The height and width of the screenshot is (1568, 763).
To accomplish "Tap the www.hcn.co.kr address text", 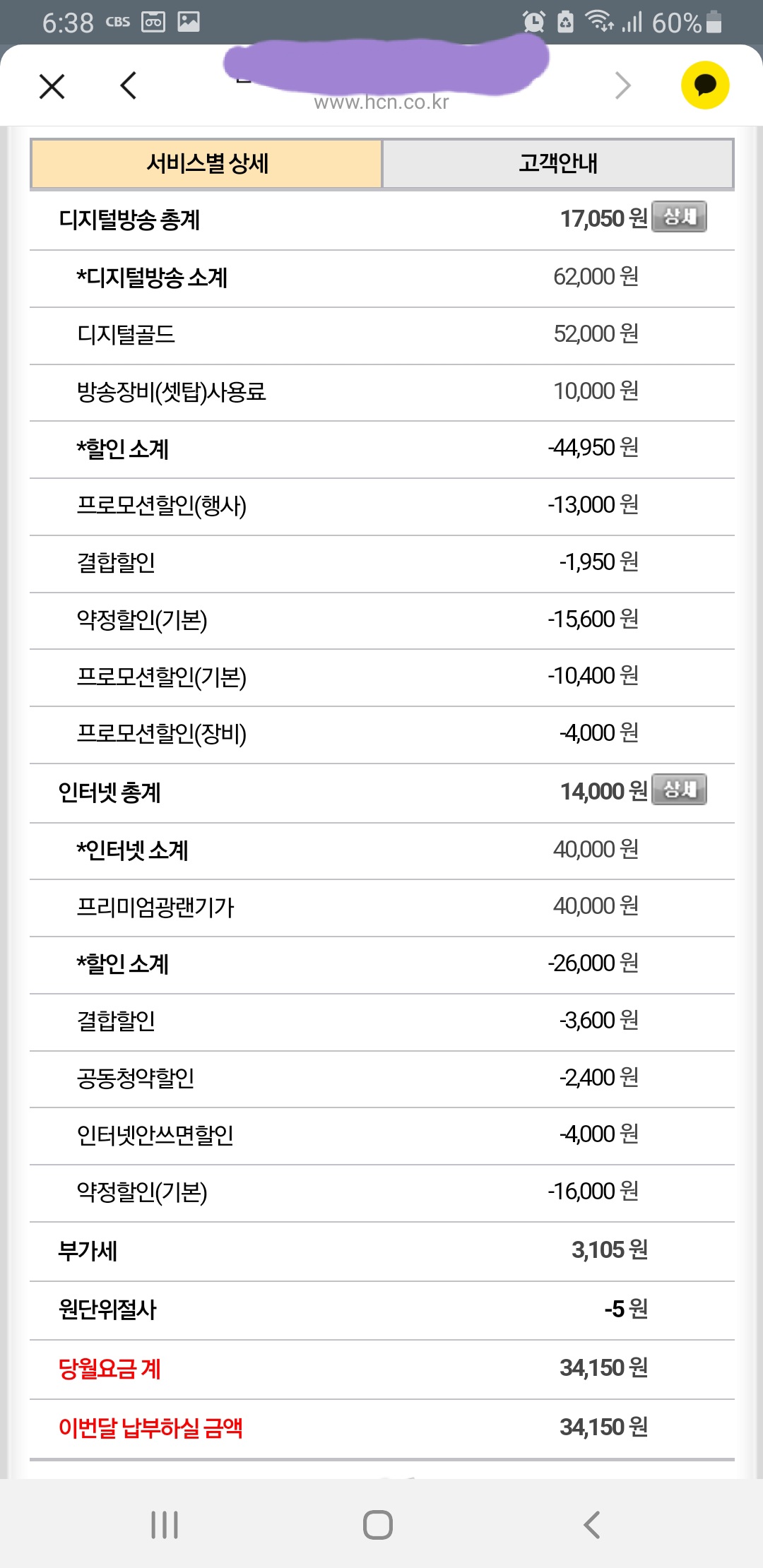I will (381, 103).
